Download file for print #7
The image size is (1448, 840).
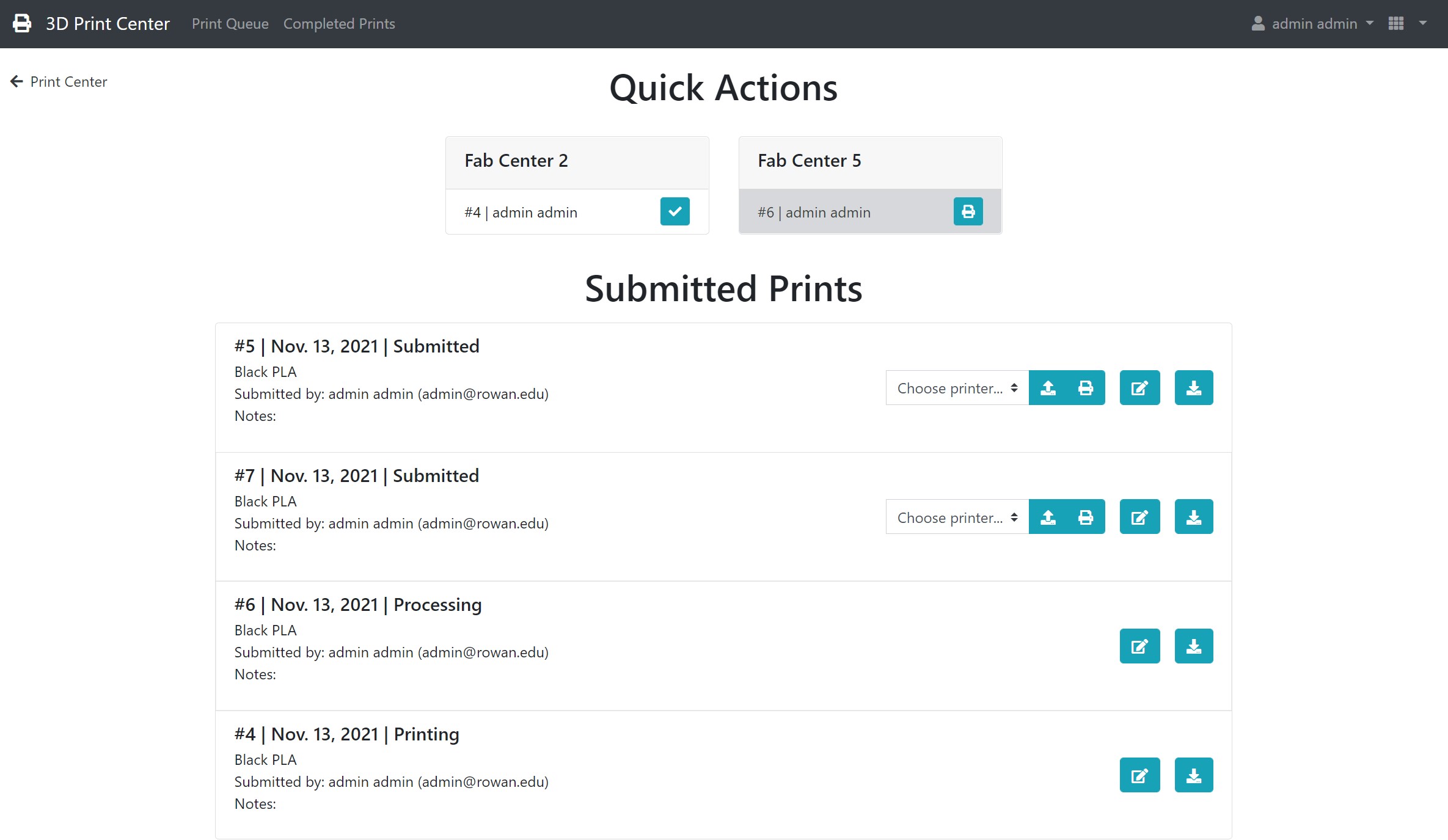[x=1194, y=517]
